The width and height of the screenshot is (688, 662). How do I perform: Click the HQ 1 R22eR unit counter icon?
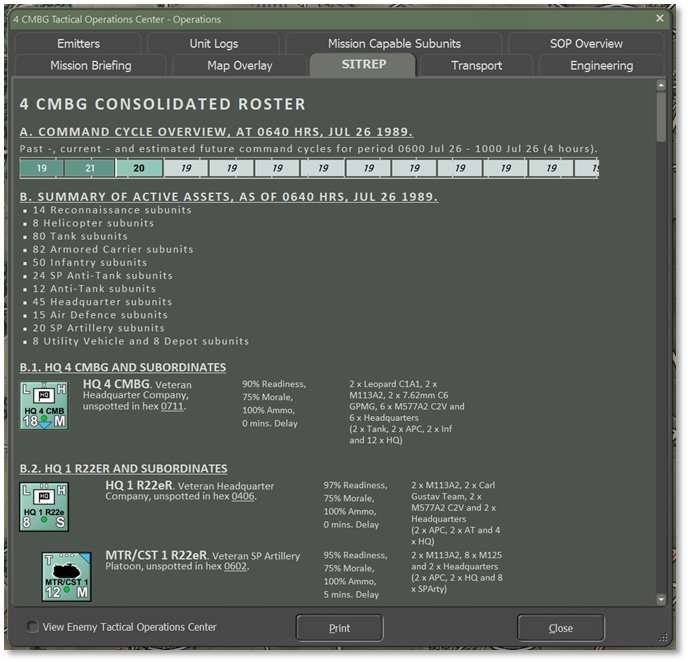pos(45,506)
